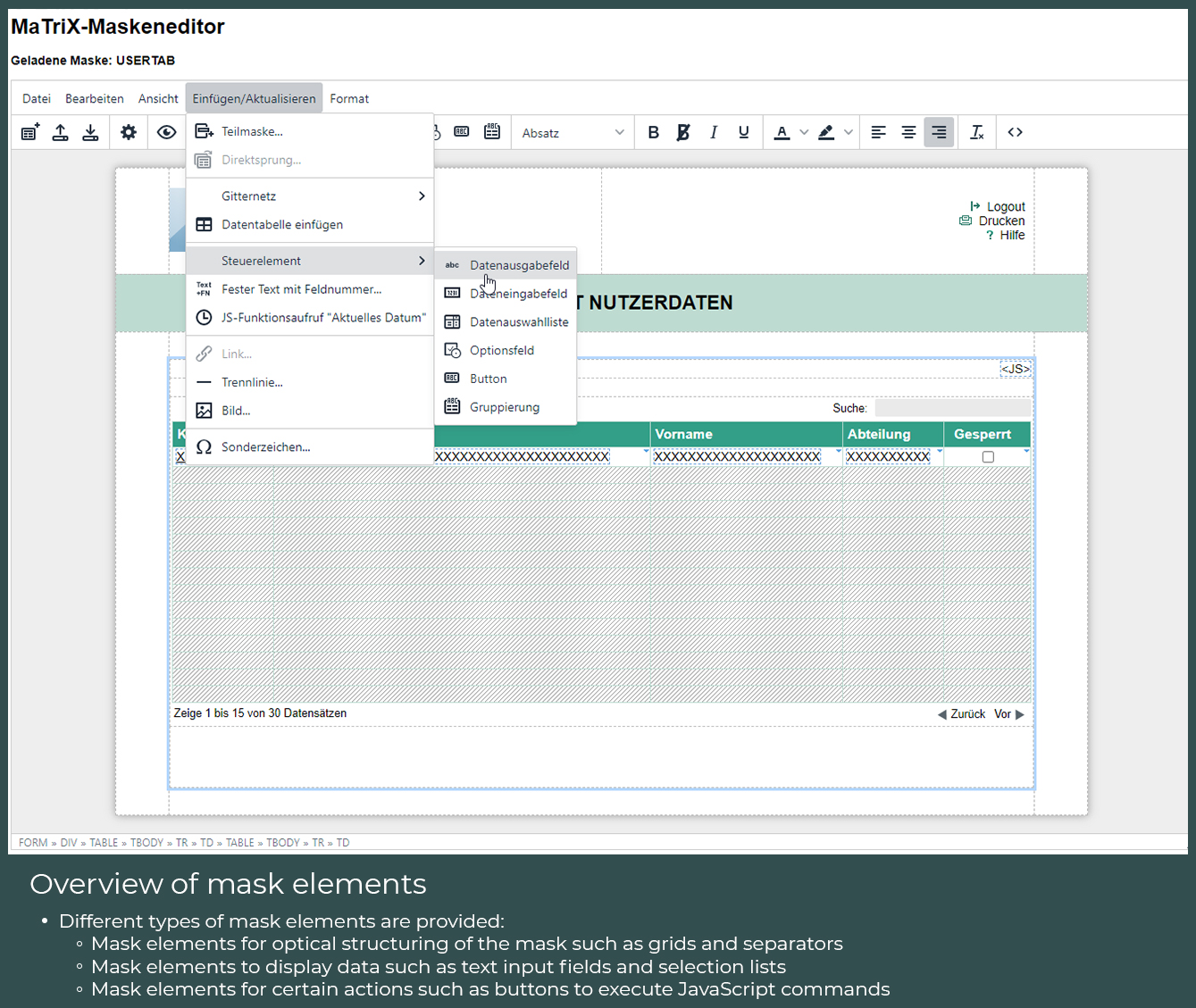Open source code view icon

(1016, 132)
